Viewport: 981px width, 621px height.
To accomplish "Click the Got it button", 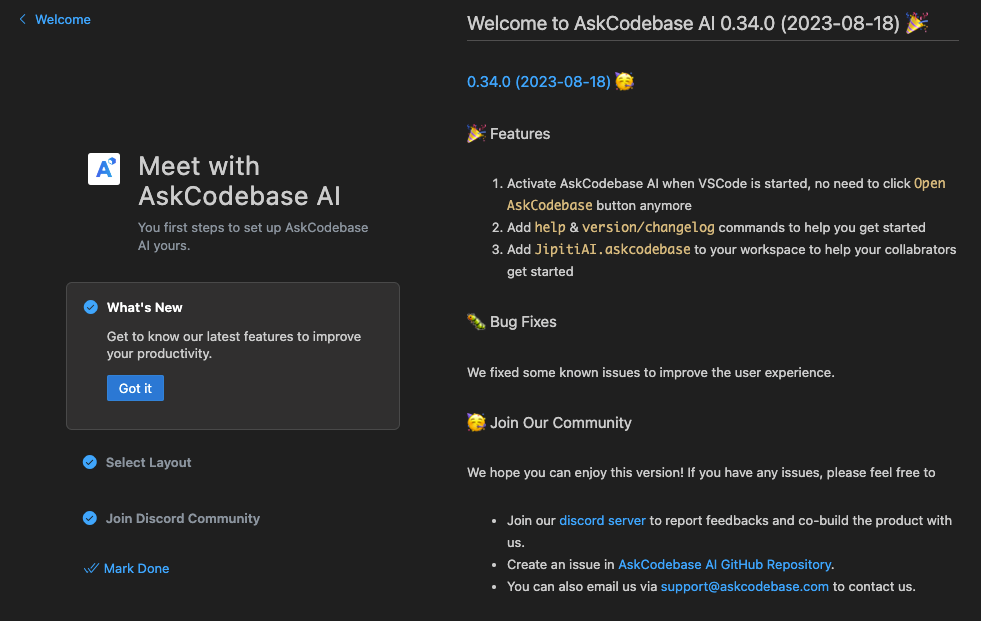I will (135, 388).
